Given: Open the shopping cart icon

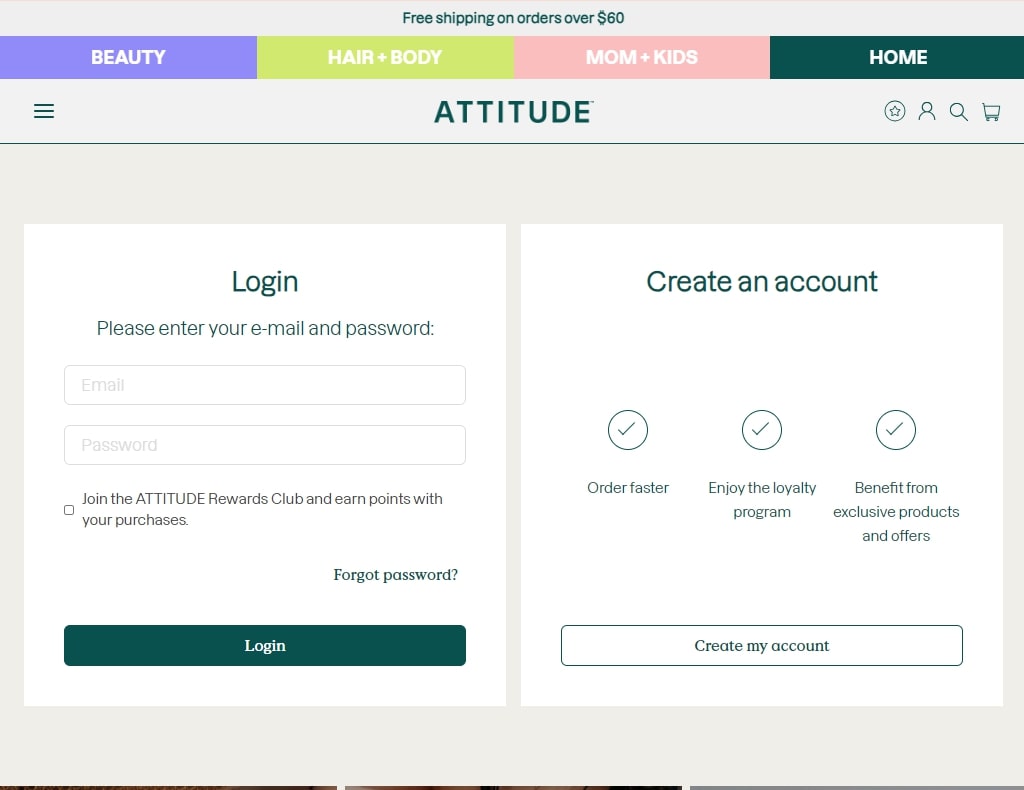Looking at the screenshot, I should click(x=991, y=112).
